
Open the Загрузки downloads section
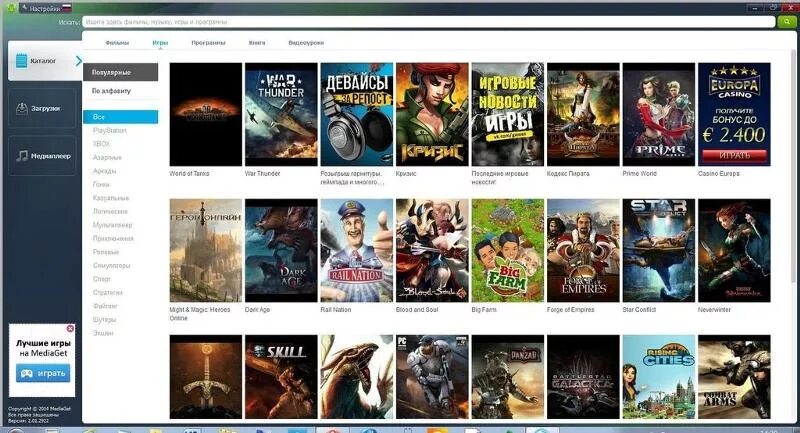coord(42,108)
